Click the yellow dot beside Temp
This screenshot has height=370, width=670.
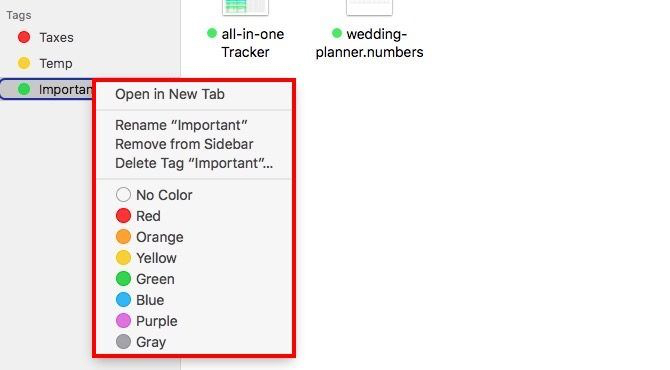(x=24, y=63)
